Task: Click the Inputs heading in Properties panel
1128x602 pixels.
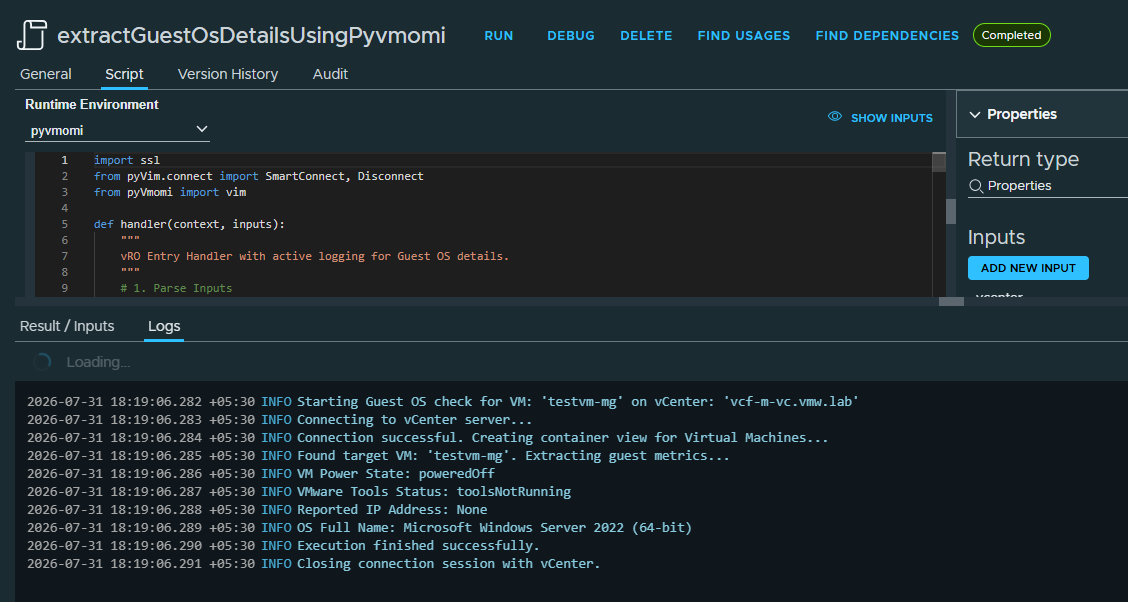Action: point(996,237)
